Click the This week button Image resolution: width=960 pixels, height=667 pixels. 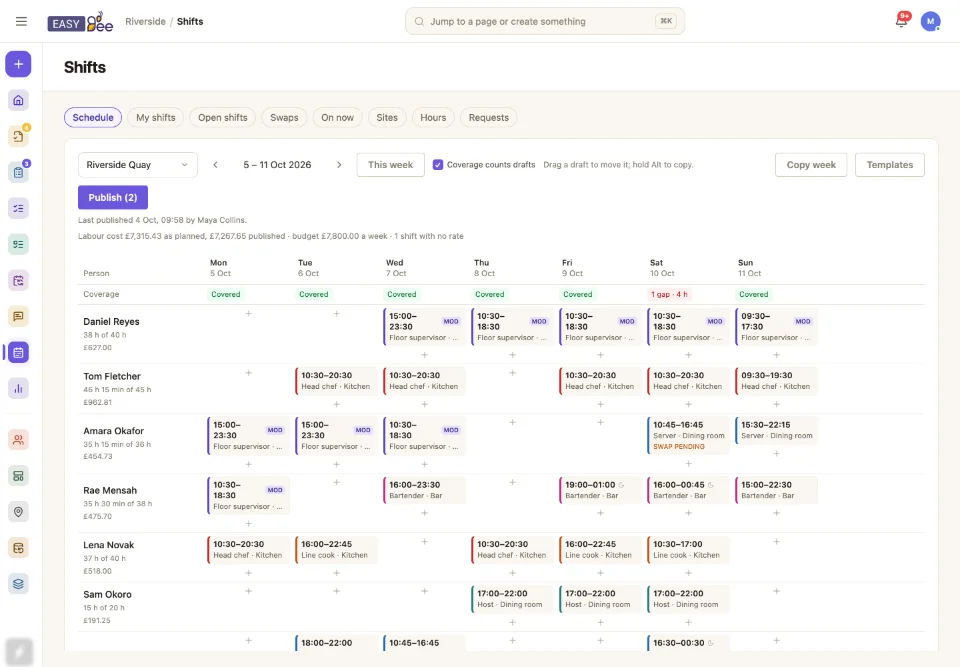tap(391, 165)
